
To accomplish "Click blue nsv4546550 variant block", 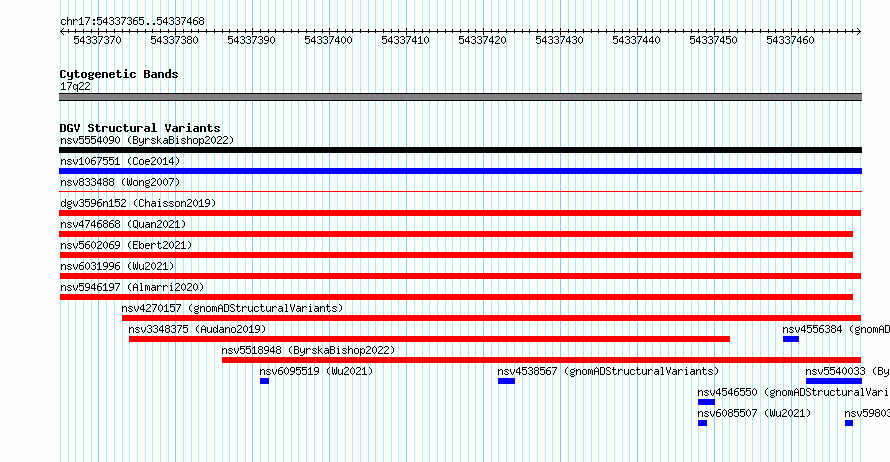I will 706,402.
